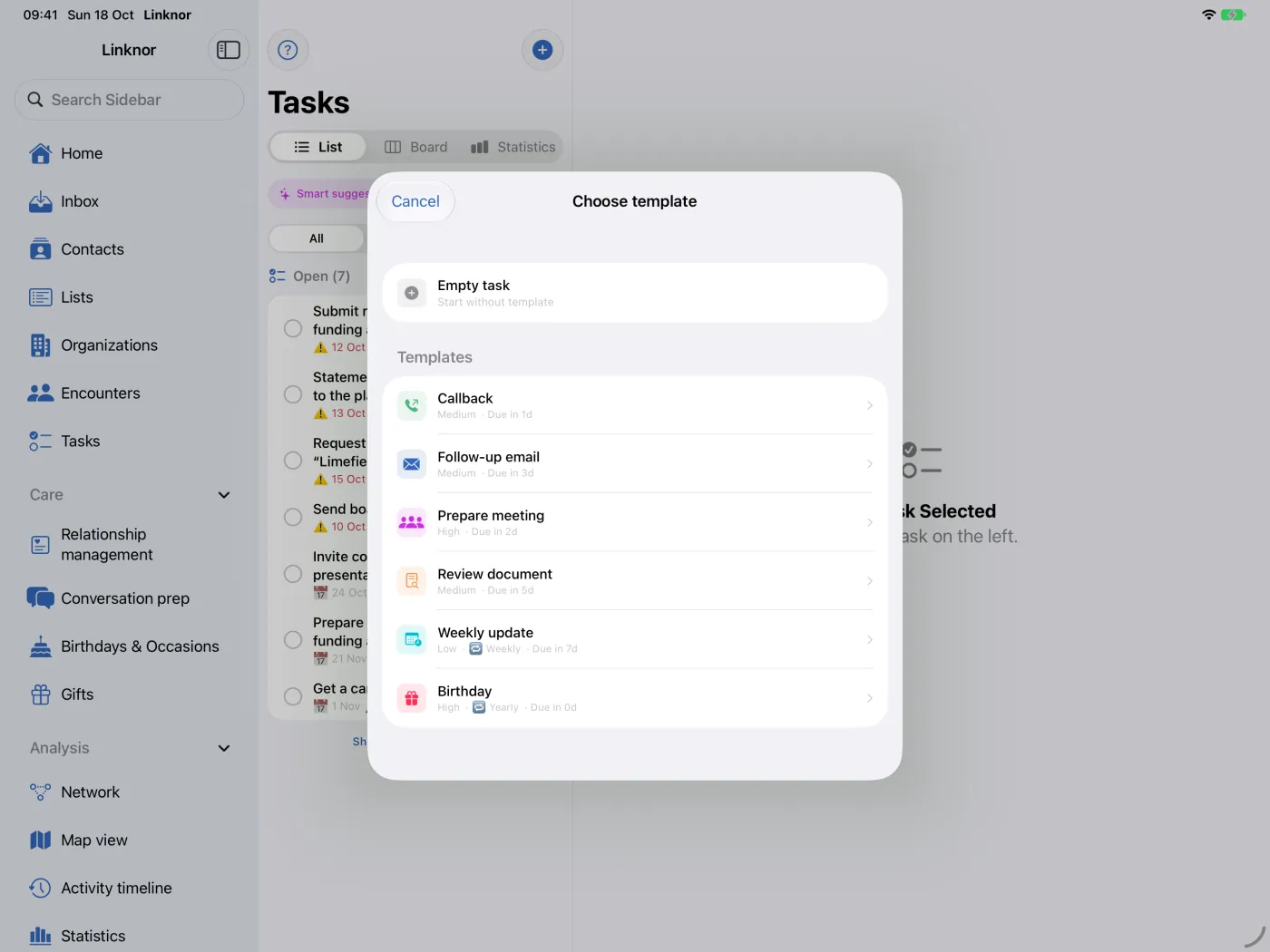The image size is (1270, 952).
Task: Open the Smart suggestions button
Action: [319, 193]
